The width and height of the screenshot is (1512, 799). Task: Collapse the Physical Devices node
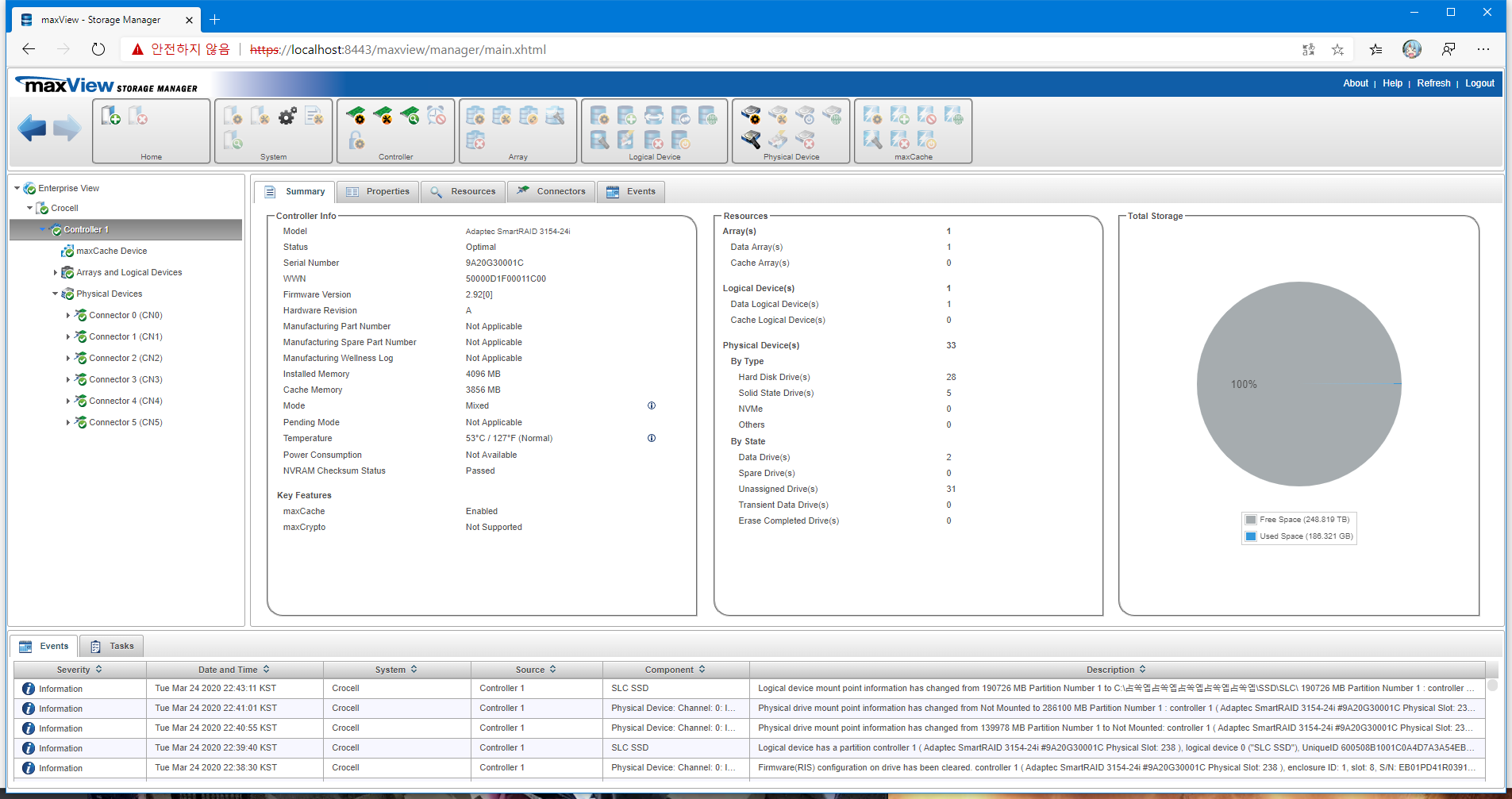point(55,294)
